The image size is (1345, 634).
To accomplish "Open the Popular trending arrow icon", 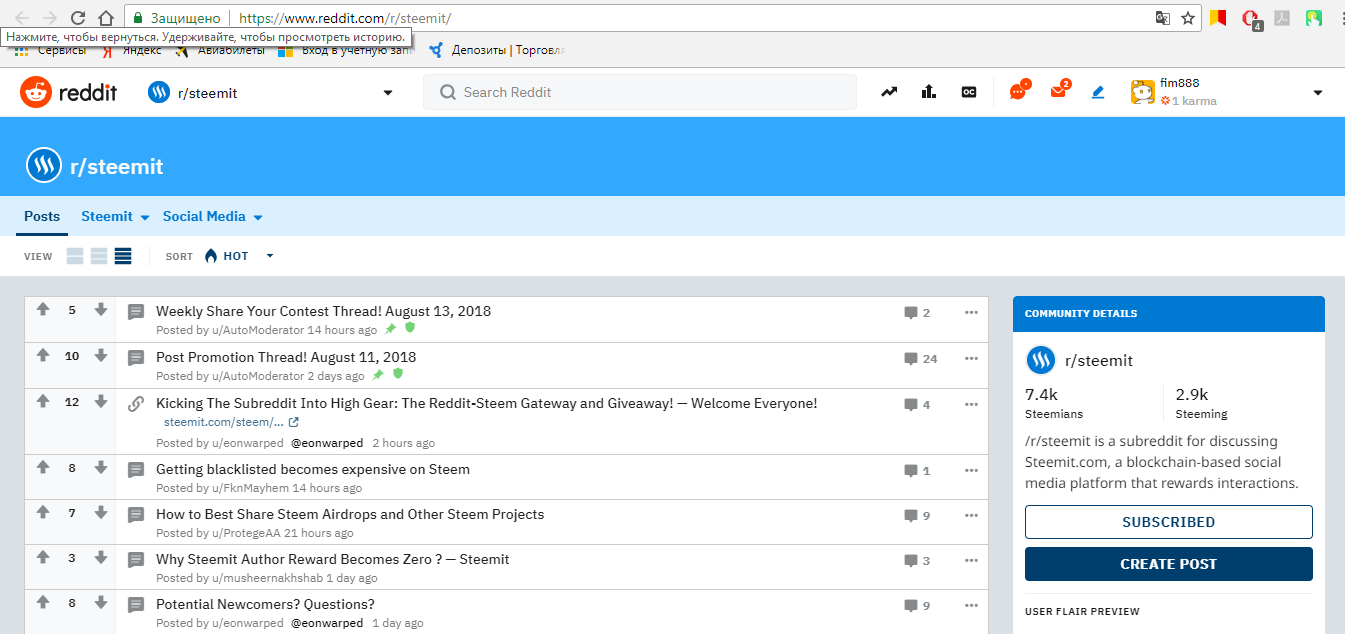I will pyautogui.click(x=889, y=92).
